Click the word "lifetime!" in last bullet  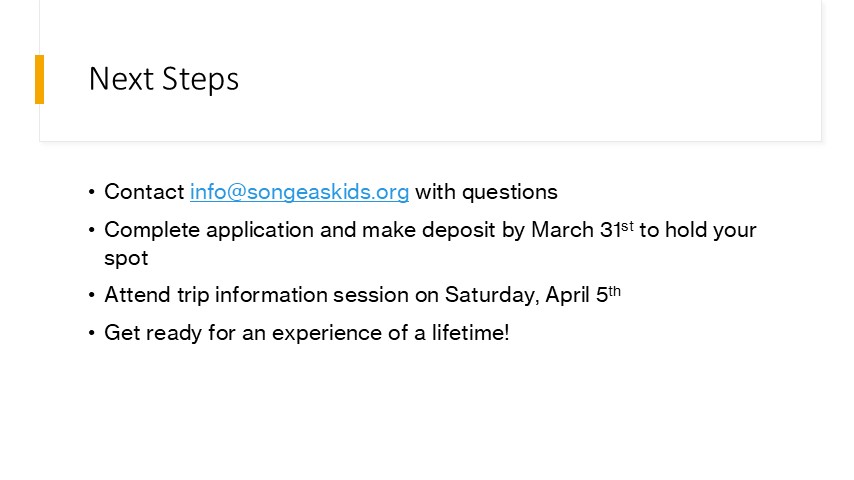pos(471,332)
